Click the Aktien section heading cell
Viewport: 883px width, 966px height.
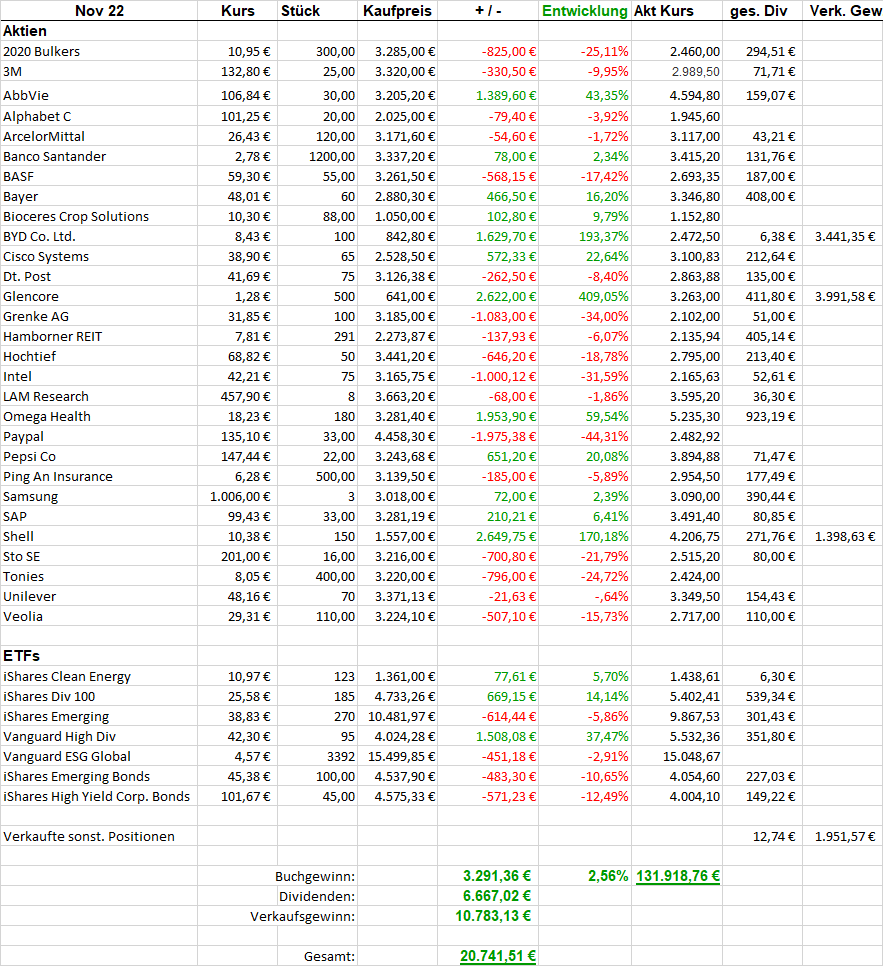pyautogui.click(x=25, y=31)
